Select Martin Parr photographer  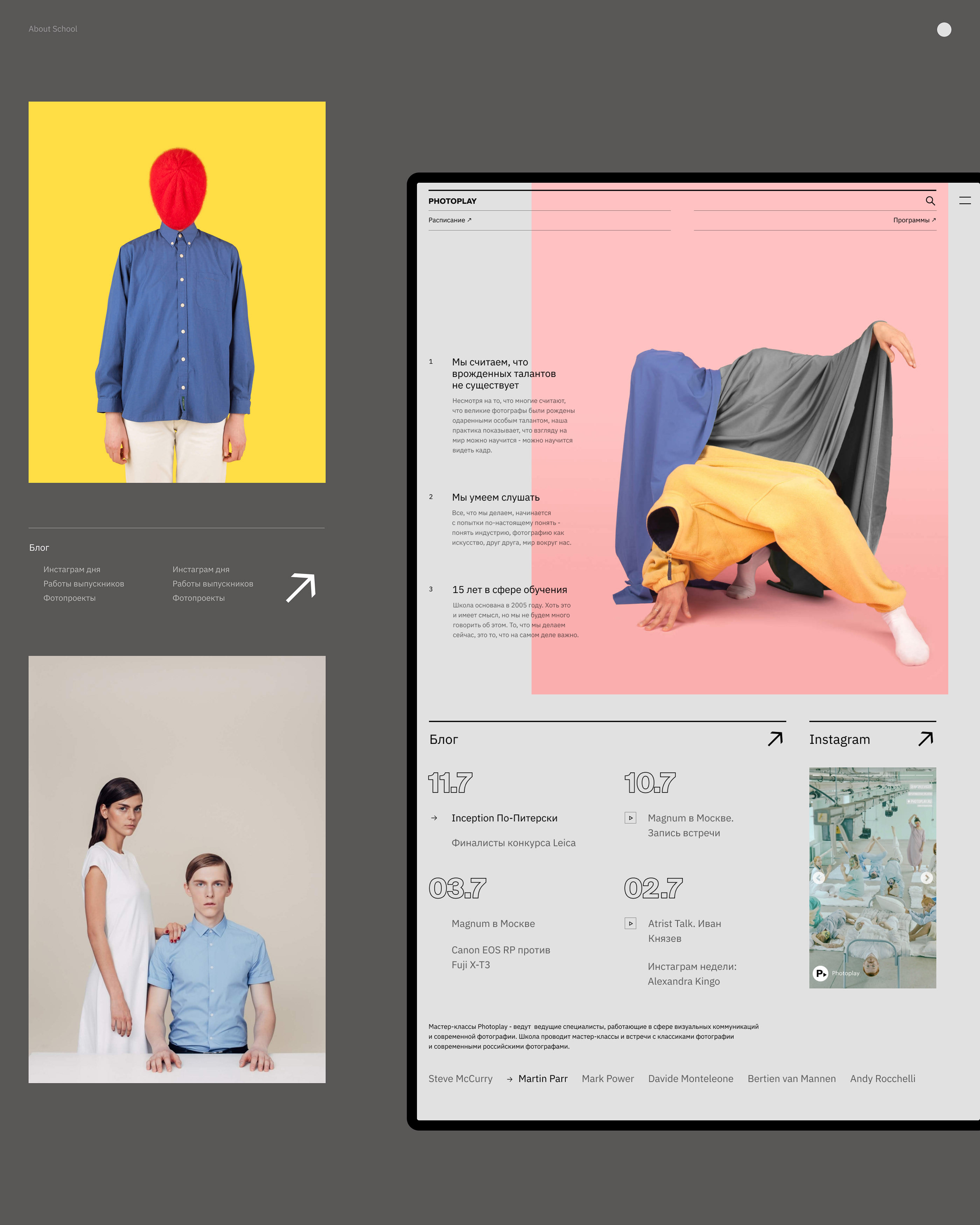542,1078
